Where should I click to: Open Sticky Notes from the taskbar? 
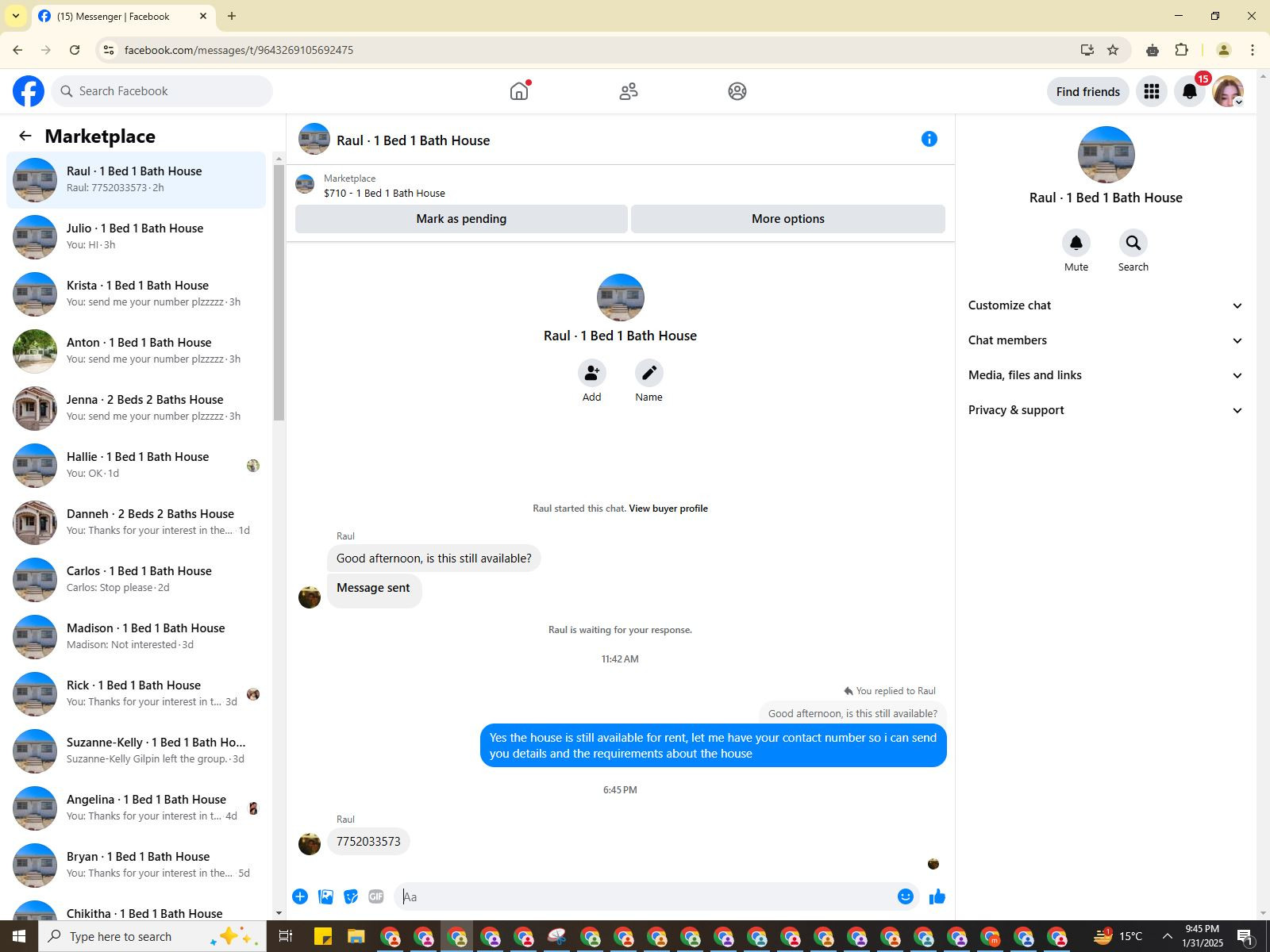(323, 936)
